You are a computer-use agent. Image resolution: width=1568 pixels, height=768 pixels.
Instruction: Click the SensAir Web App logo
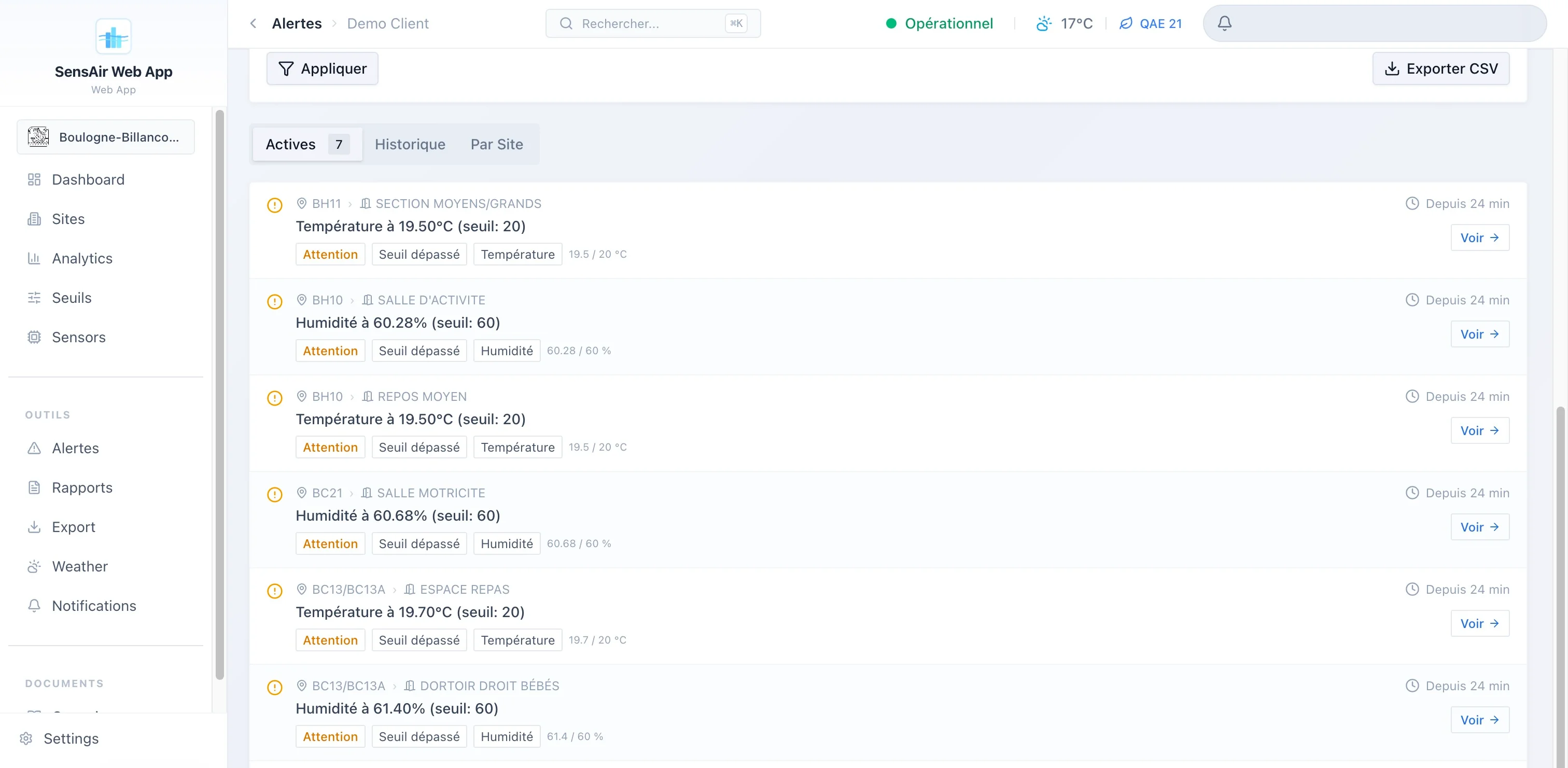pos(113,36)
